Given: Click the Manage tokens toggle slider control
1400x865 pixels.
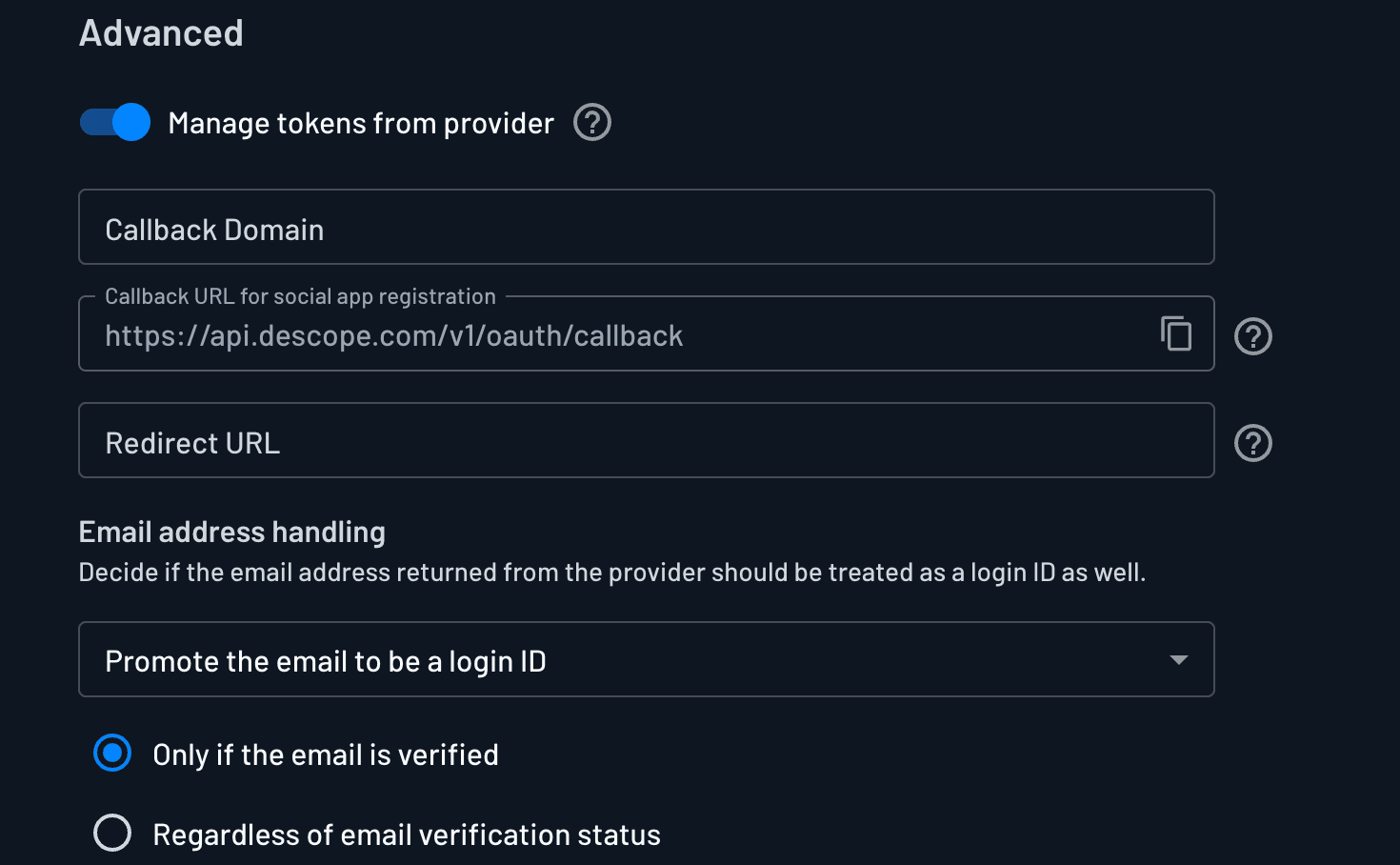Looking at the screenshot, I should (x=113, y=122).
